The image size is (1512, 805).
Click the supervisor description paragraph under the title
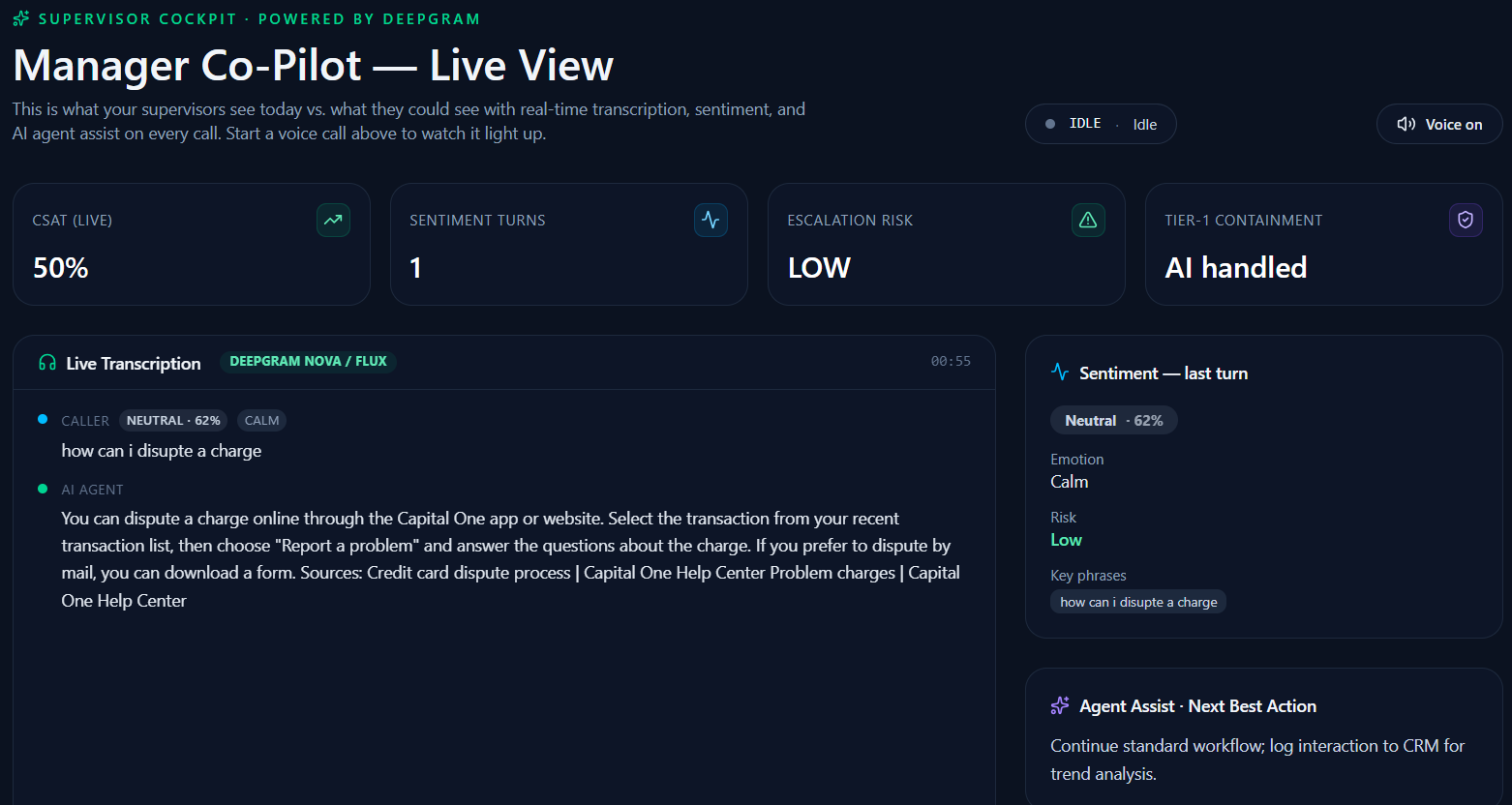click(x=408, y=121)
